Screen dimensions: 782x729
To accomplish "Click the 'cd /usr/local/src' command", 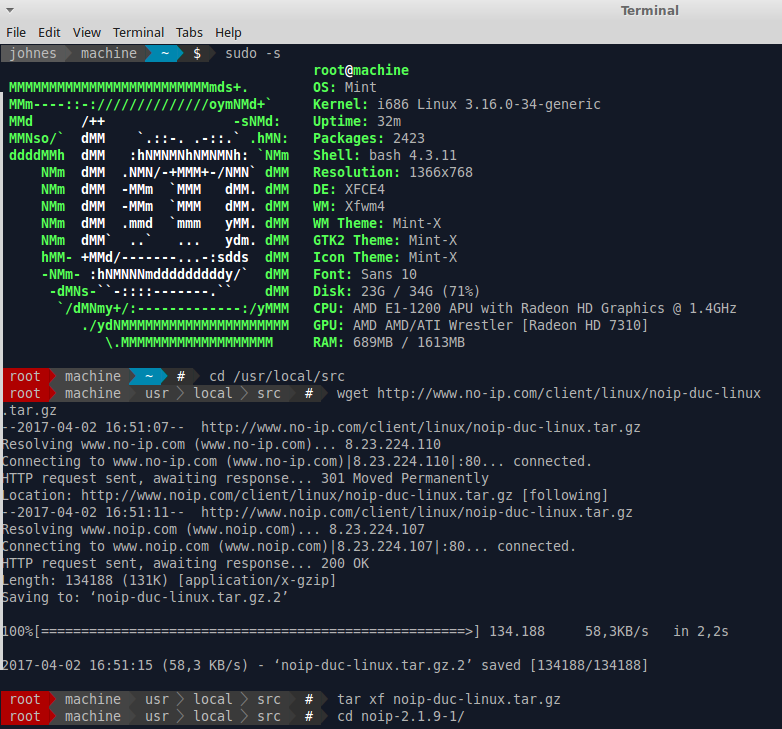I will (x=277, y=376).
